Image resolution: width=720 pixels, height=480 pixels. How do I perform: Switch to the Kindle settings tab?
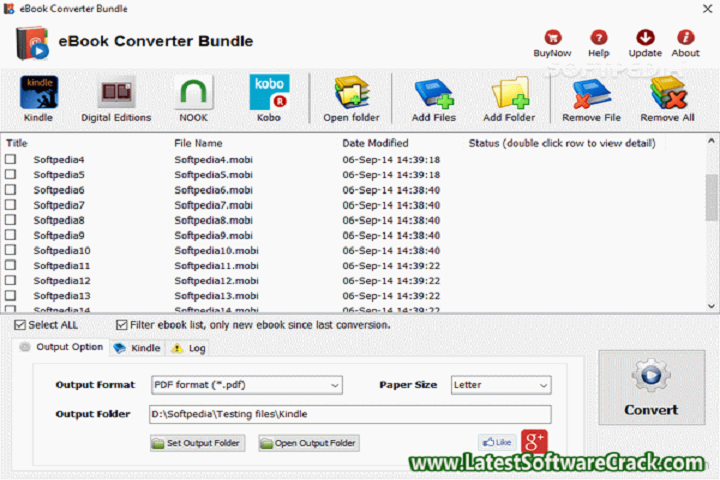click(x=137, y=348)
